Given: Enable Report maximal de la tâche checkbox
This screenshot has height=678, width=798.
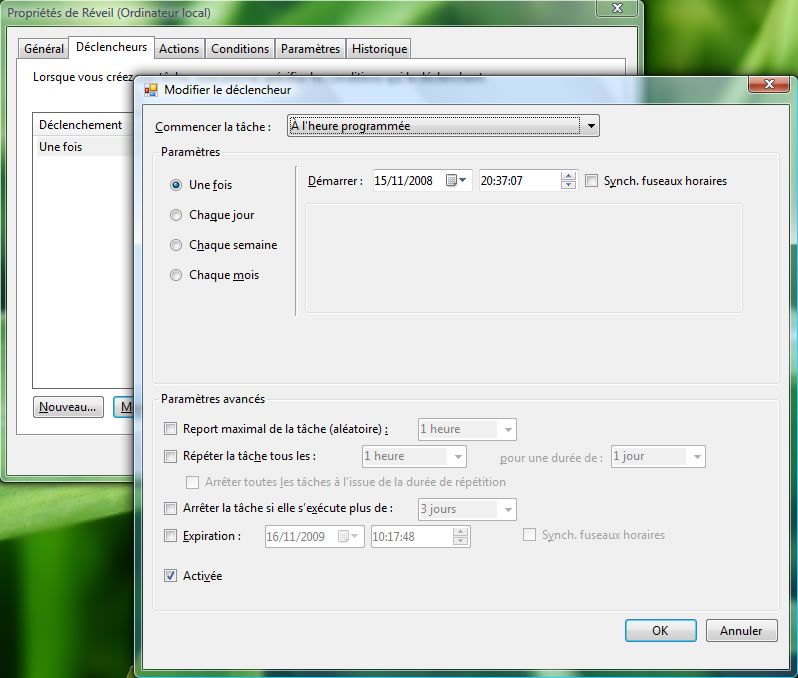Looking at the screenshot, I should [x=170, y=429].
